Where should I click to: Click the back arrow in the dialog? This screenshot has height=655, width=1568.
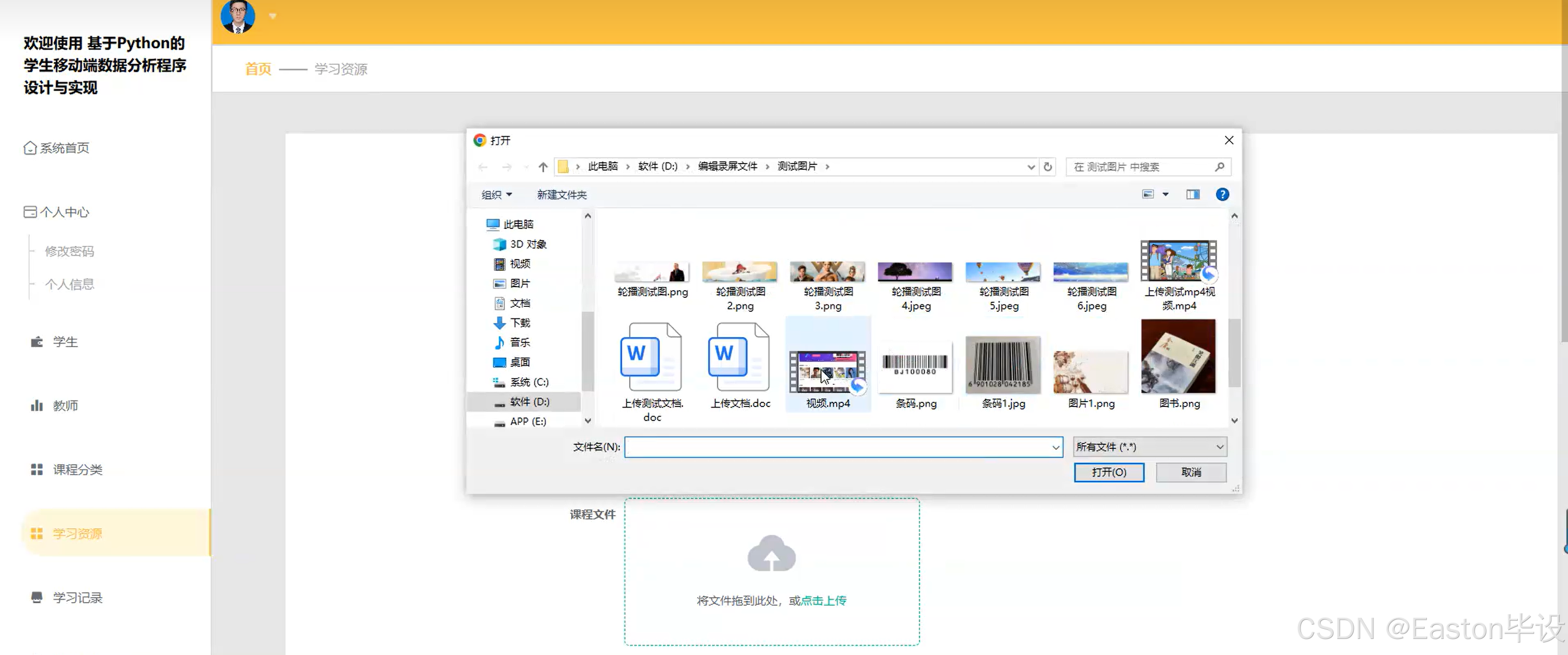(x=483, y=167)
